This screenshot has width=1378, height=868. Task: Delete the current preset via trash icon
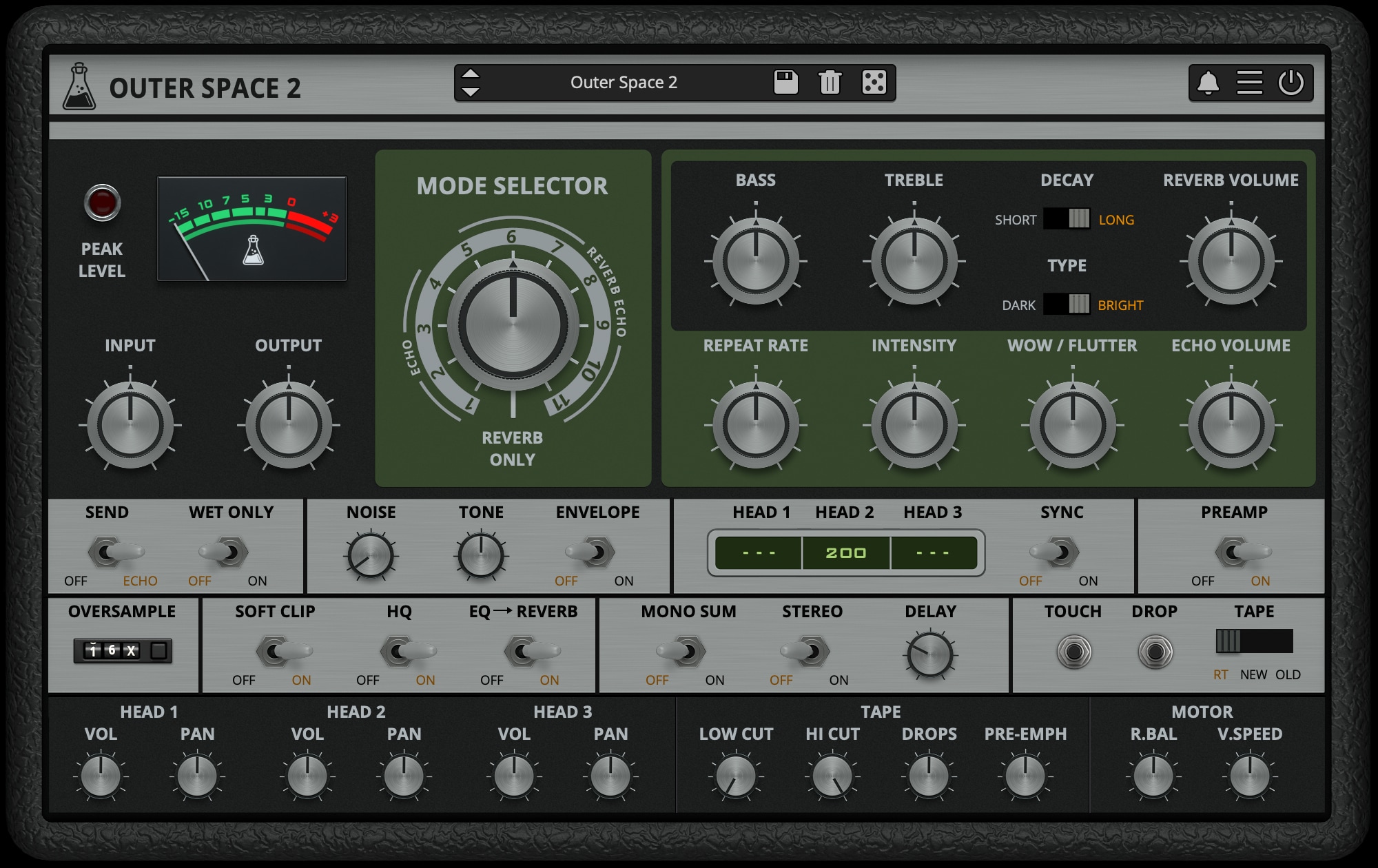tap(830, 83)
